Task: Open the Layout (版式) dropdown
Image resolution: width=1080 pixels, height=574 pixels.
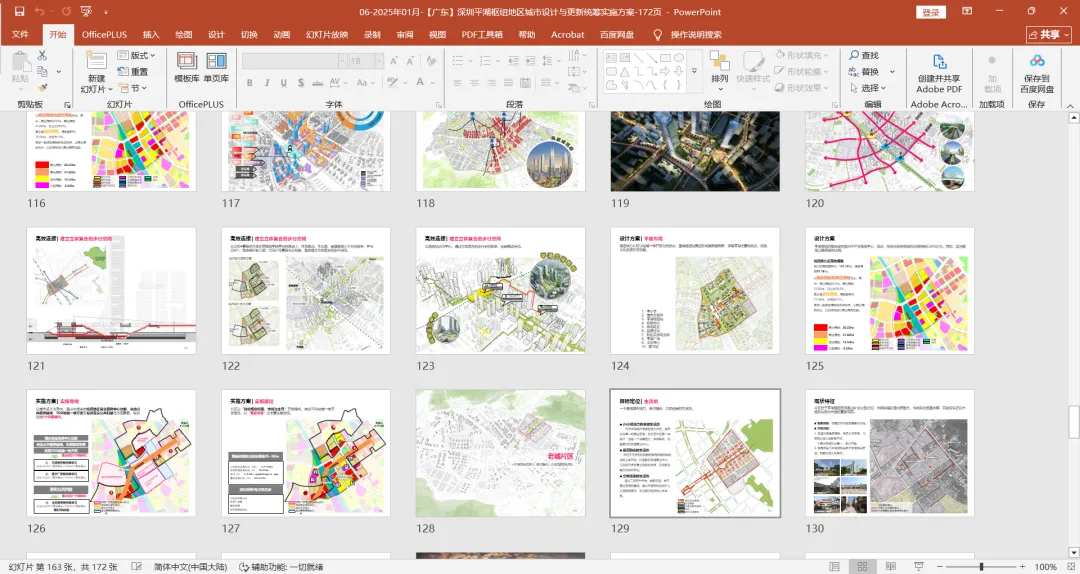Action: [136, 55]
